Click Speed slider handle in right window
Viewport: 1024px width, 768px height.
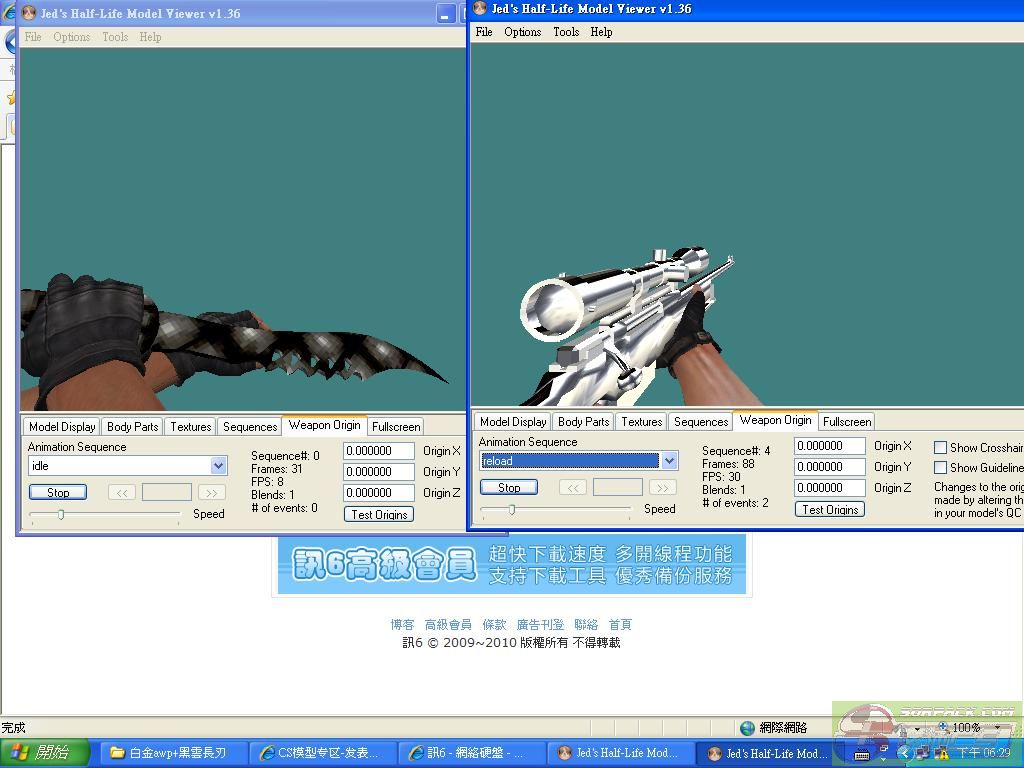512,509
